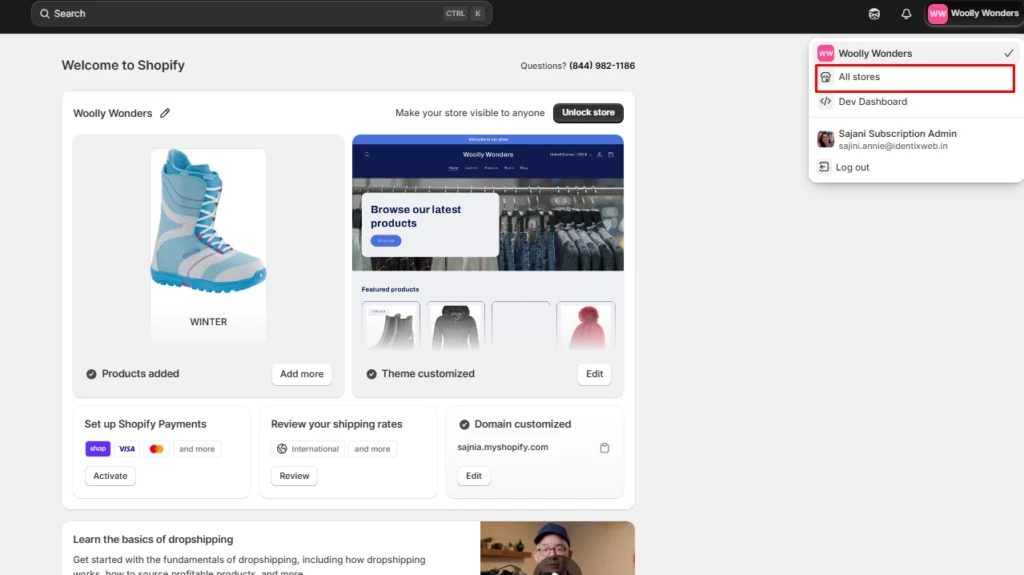Click the Theme customized checkmark icon

371,374
